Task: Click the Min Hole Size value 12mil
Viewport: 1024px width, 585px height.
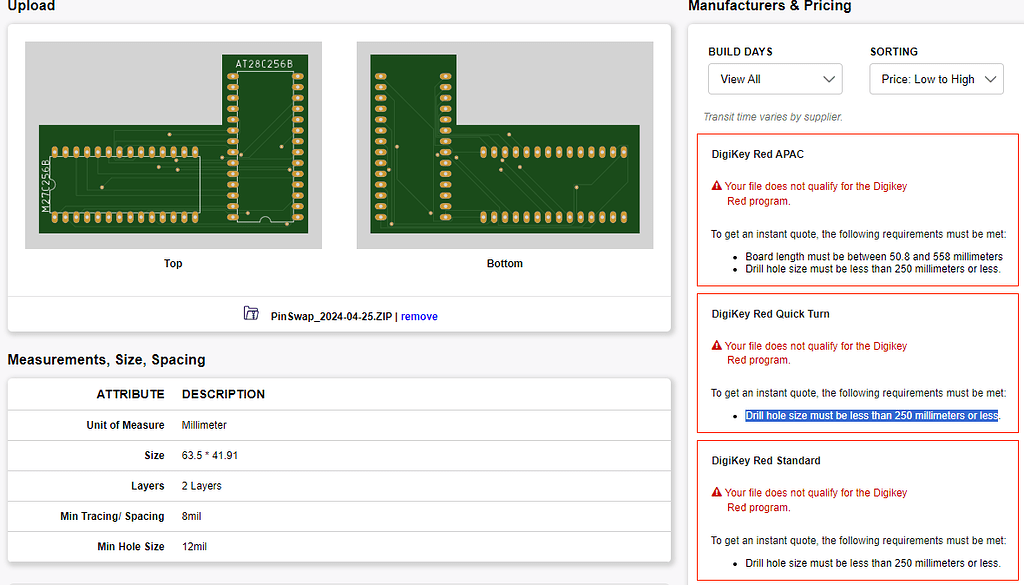Action: [192, 546]
